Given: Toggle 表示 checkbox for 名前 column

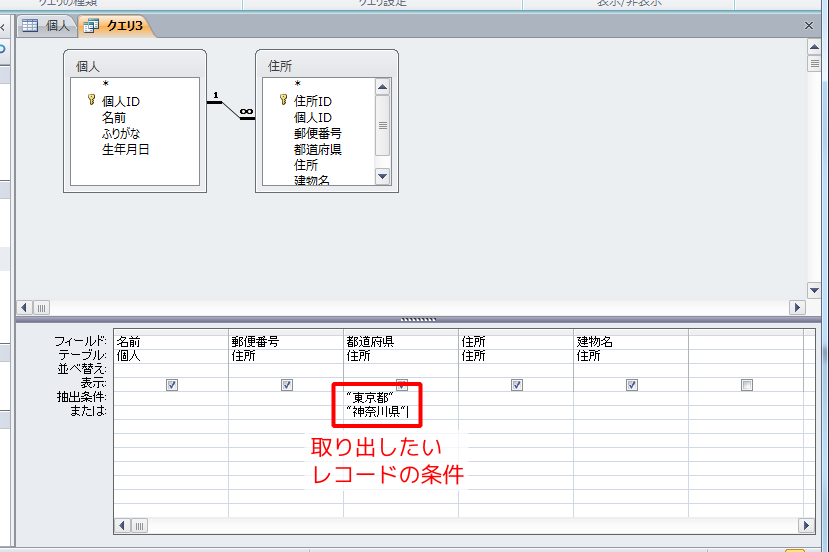Looking at the screenshot, I should (x=172, y=385).
